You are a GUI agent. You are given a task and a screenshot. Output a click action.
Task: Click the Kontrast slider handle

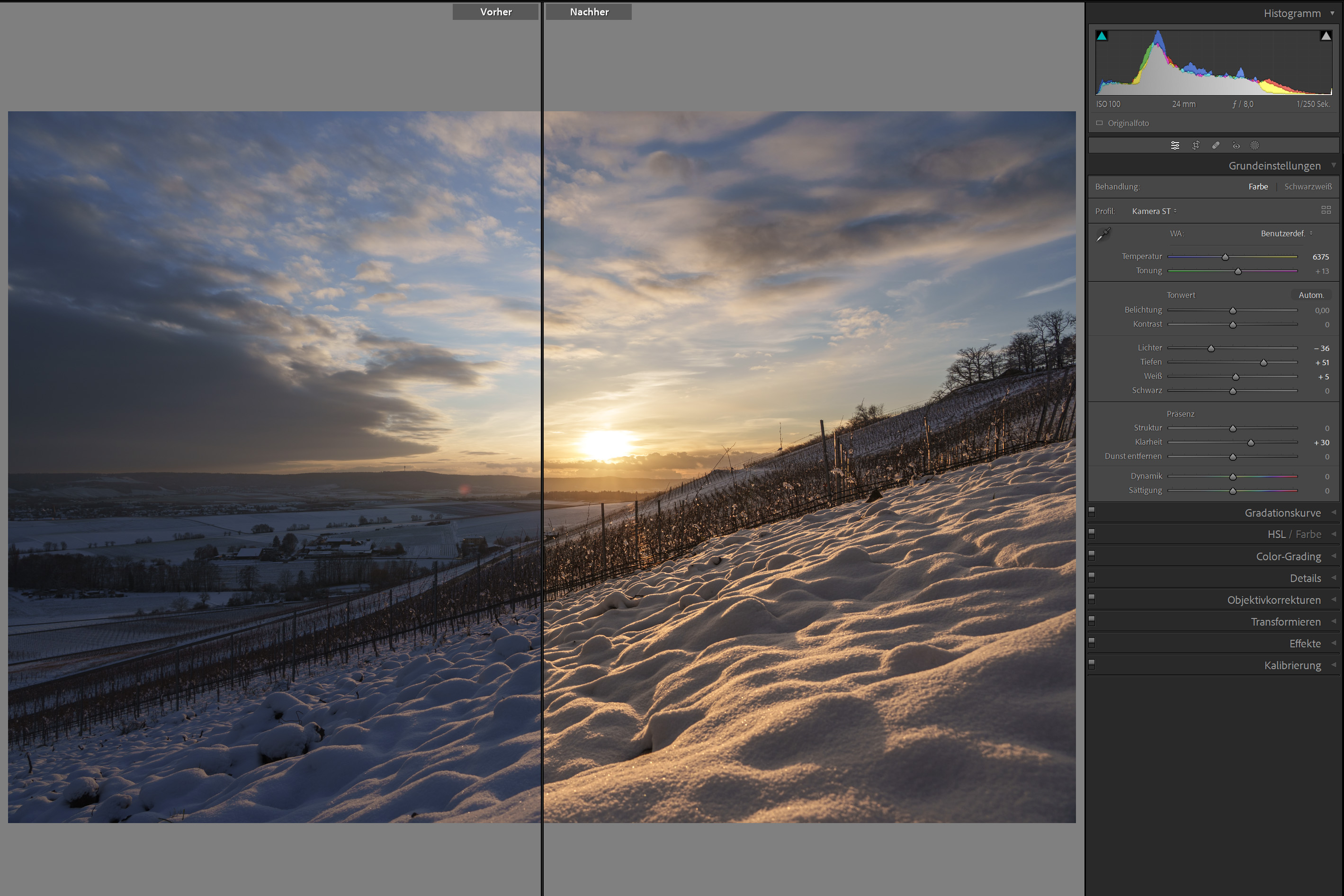pyautogui.click(x=1233, y=324)
